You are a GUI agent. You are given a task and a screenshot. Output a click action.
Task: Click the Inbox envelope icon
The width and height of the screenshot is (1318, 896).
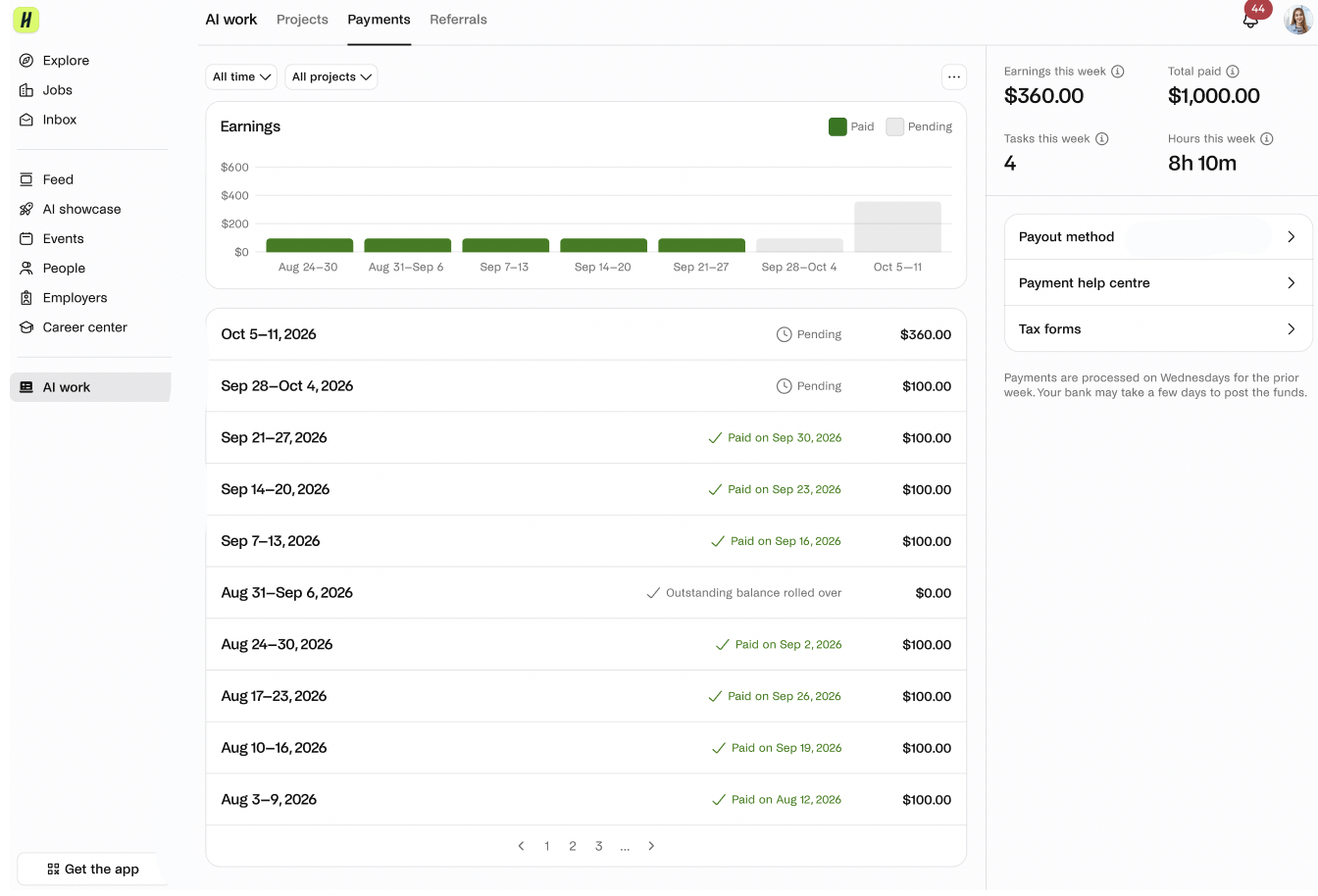pos(26,120)
